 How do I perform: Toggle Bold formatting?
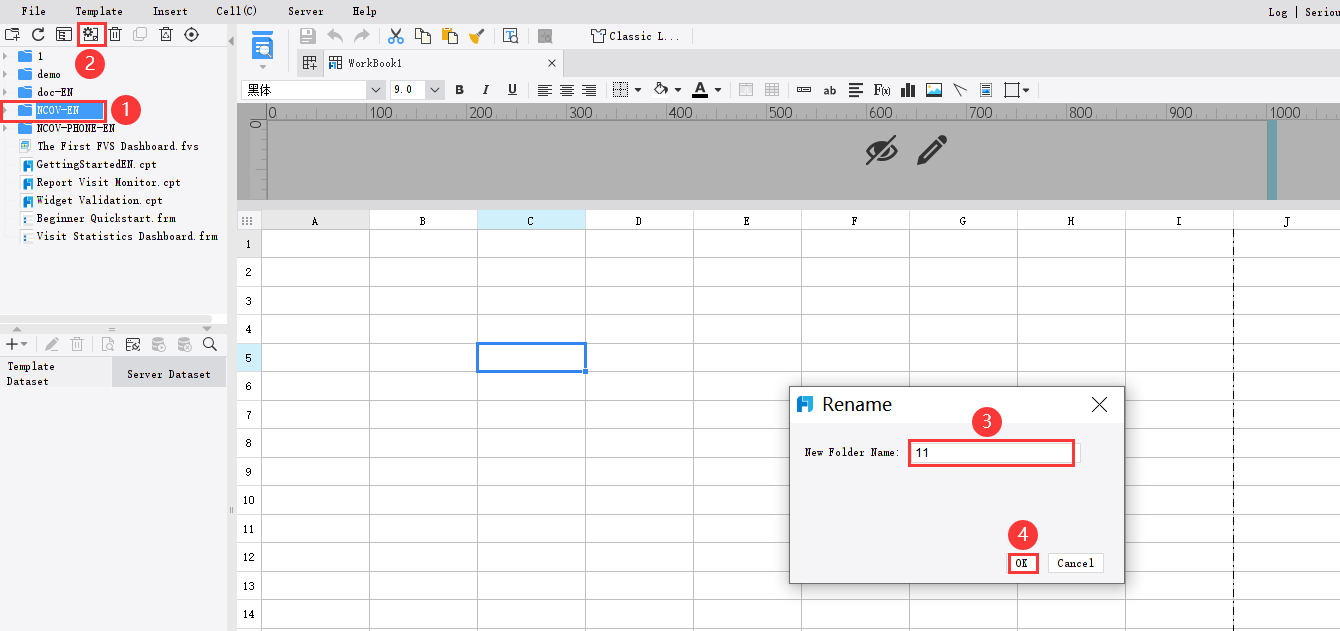[x=459, y=90]
